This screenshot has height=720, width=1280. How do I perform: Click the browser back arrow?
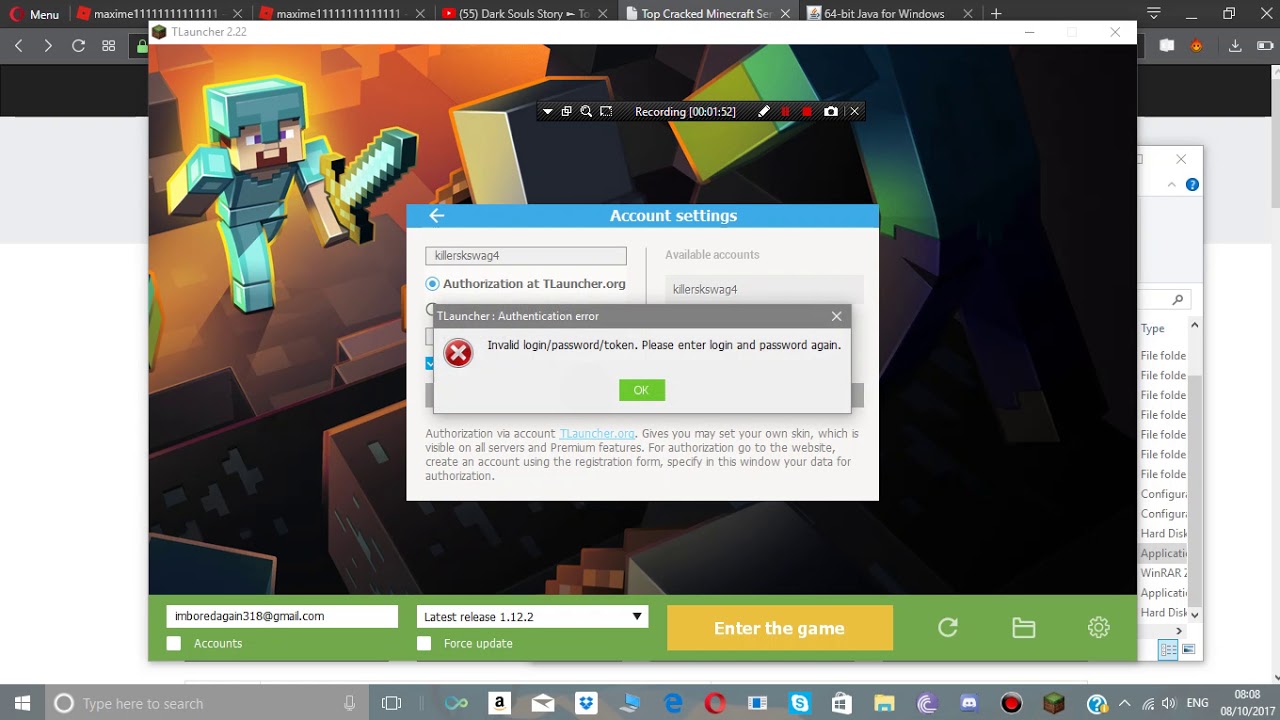[18, 46]
